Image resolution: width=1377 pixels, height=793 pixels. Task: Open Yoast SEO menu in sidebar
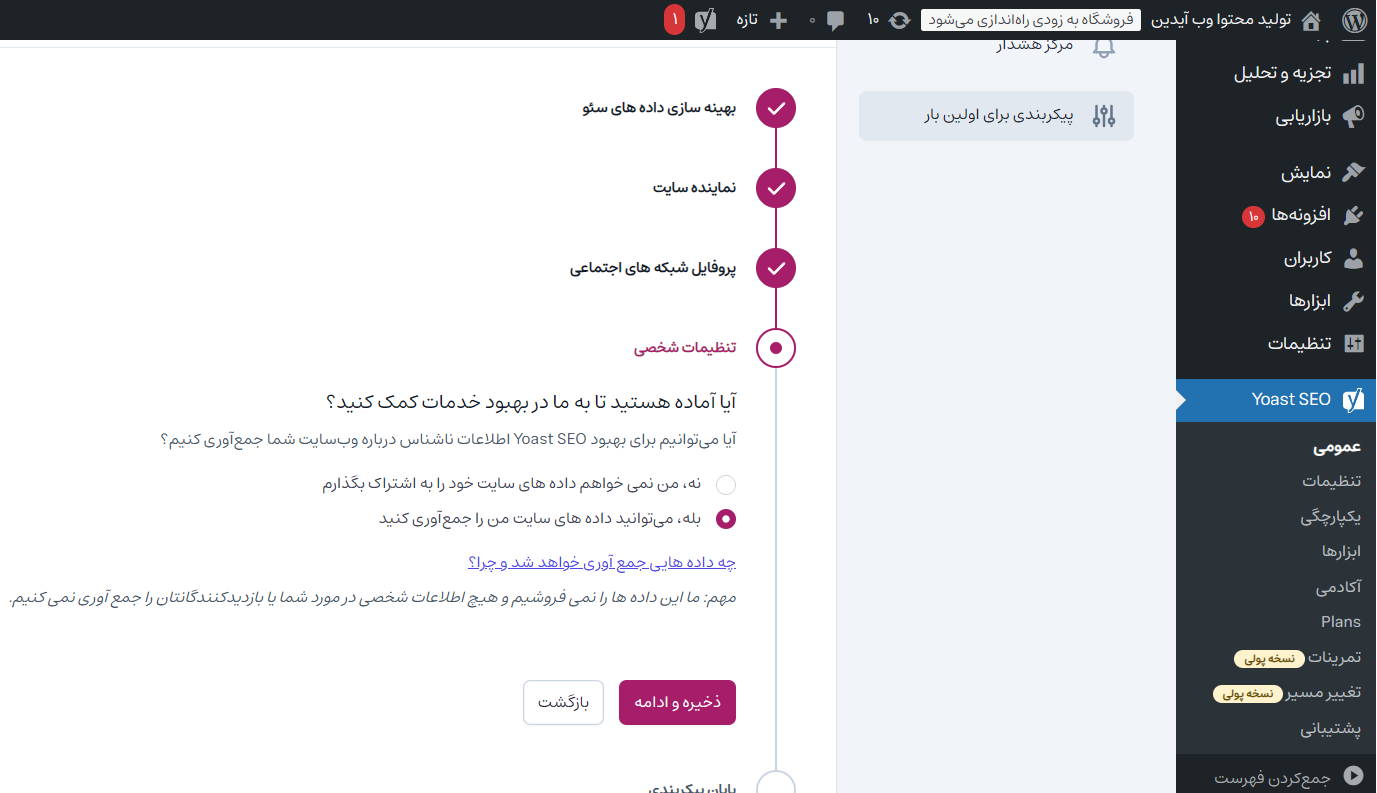coord(1290,399)
